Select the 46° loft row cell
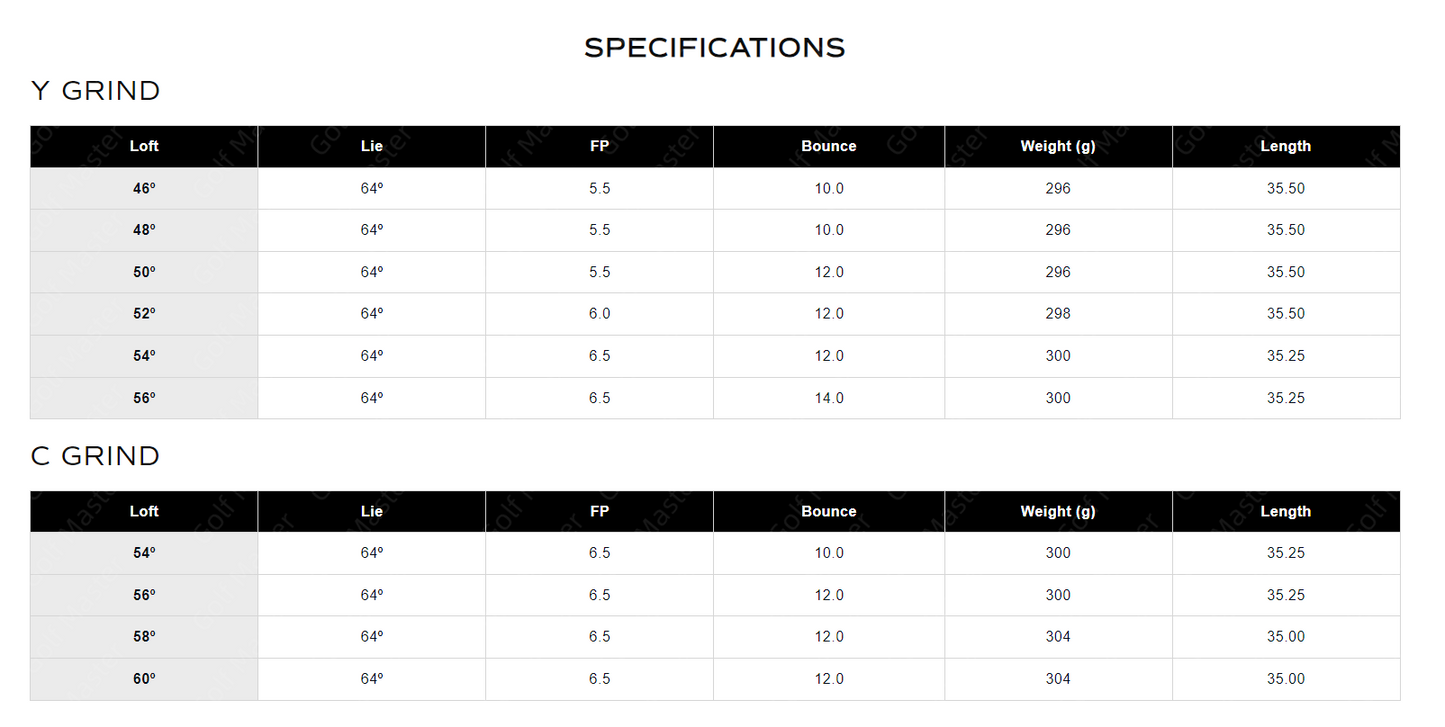 click(144, 188)
